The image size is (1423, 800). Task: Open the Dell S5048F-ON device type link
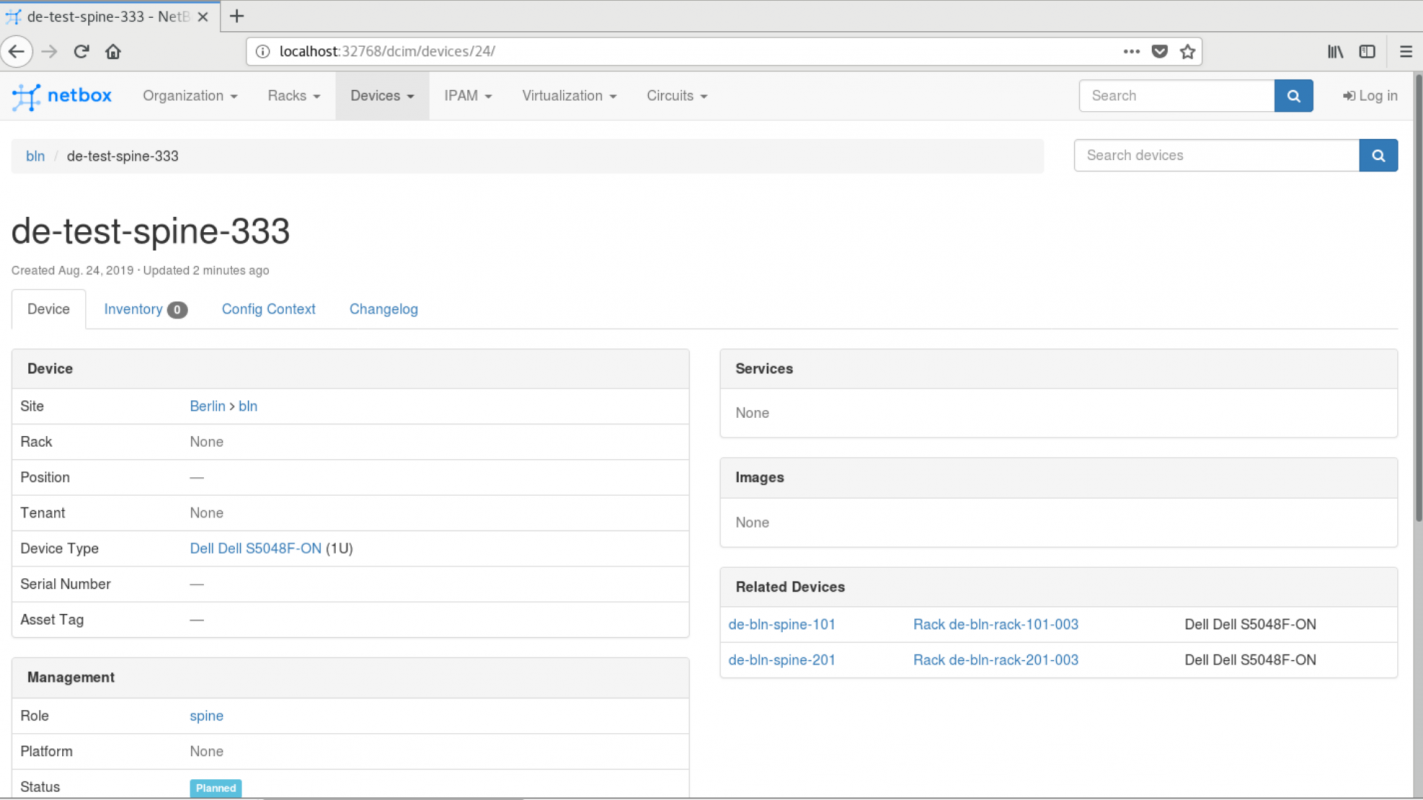click(x=255, y=548)
